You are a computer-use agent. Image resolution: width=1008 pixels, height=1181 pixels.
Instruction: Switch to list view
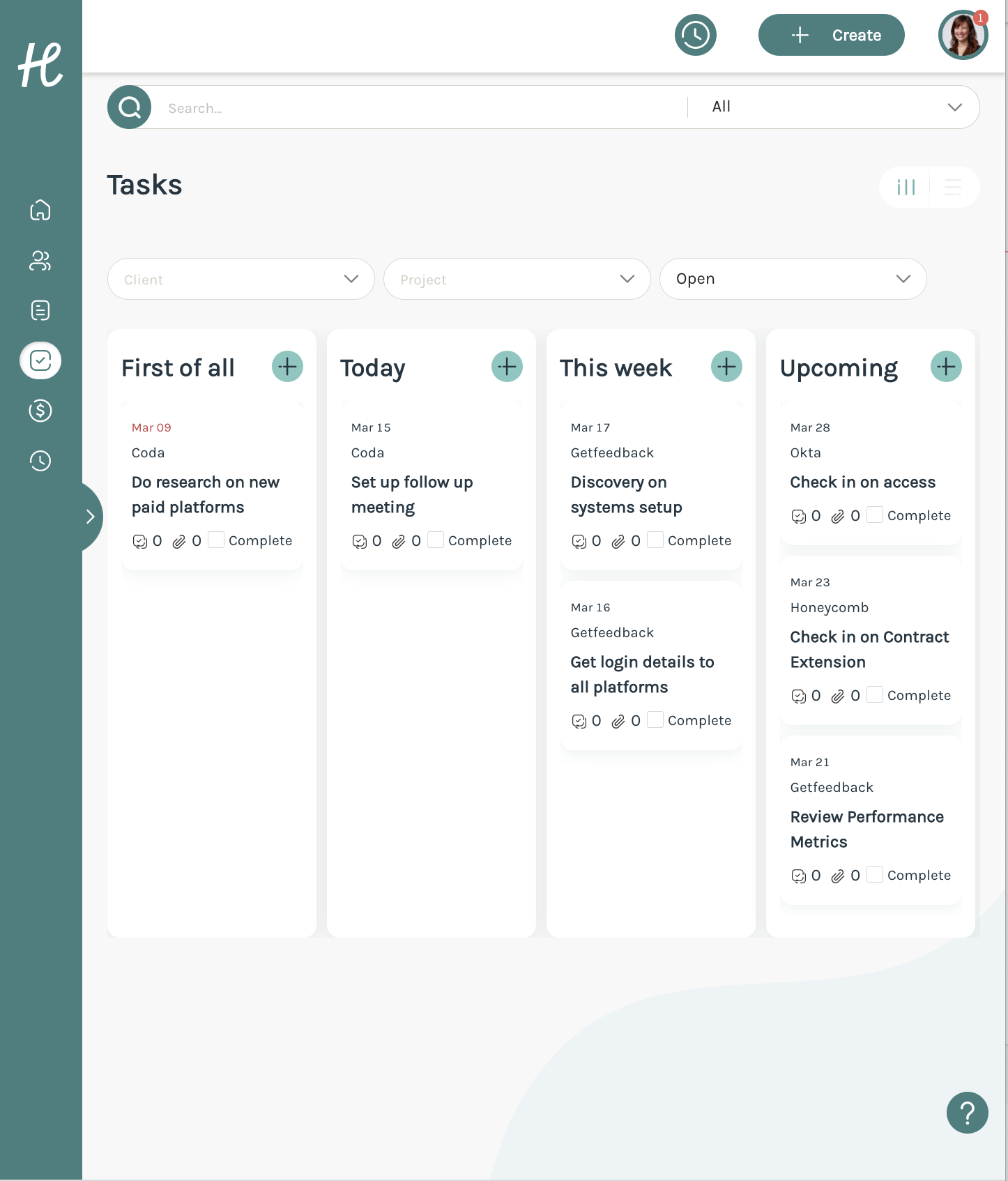click(x=953, y=187)
